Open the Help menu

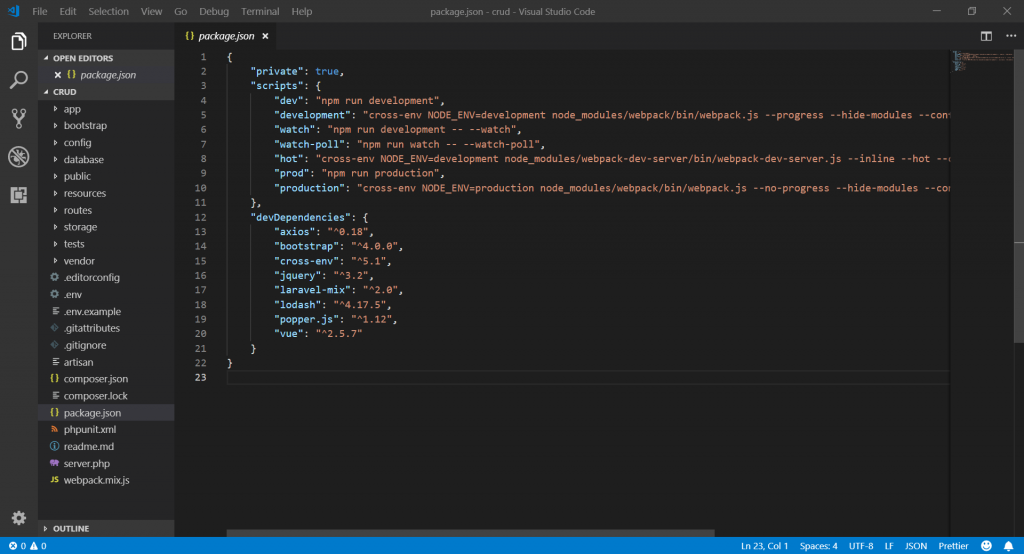[302, 11]
